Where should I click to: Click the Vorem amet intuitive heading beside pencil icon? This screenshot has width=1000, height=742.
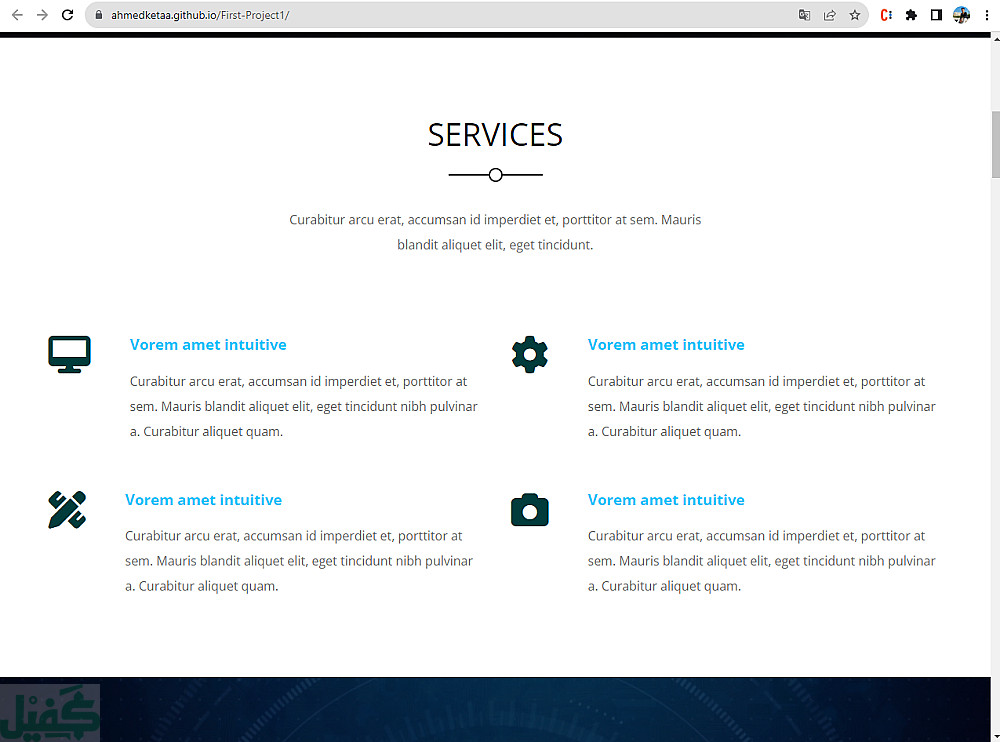(203, 500)
